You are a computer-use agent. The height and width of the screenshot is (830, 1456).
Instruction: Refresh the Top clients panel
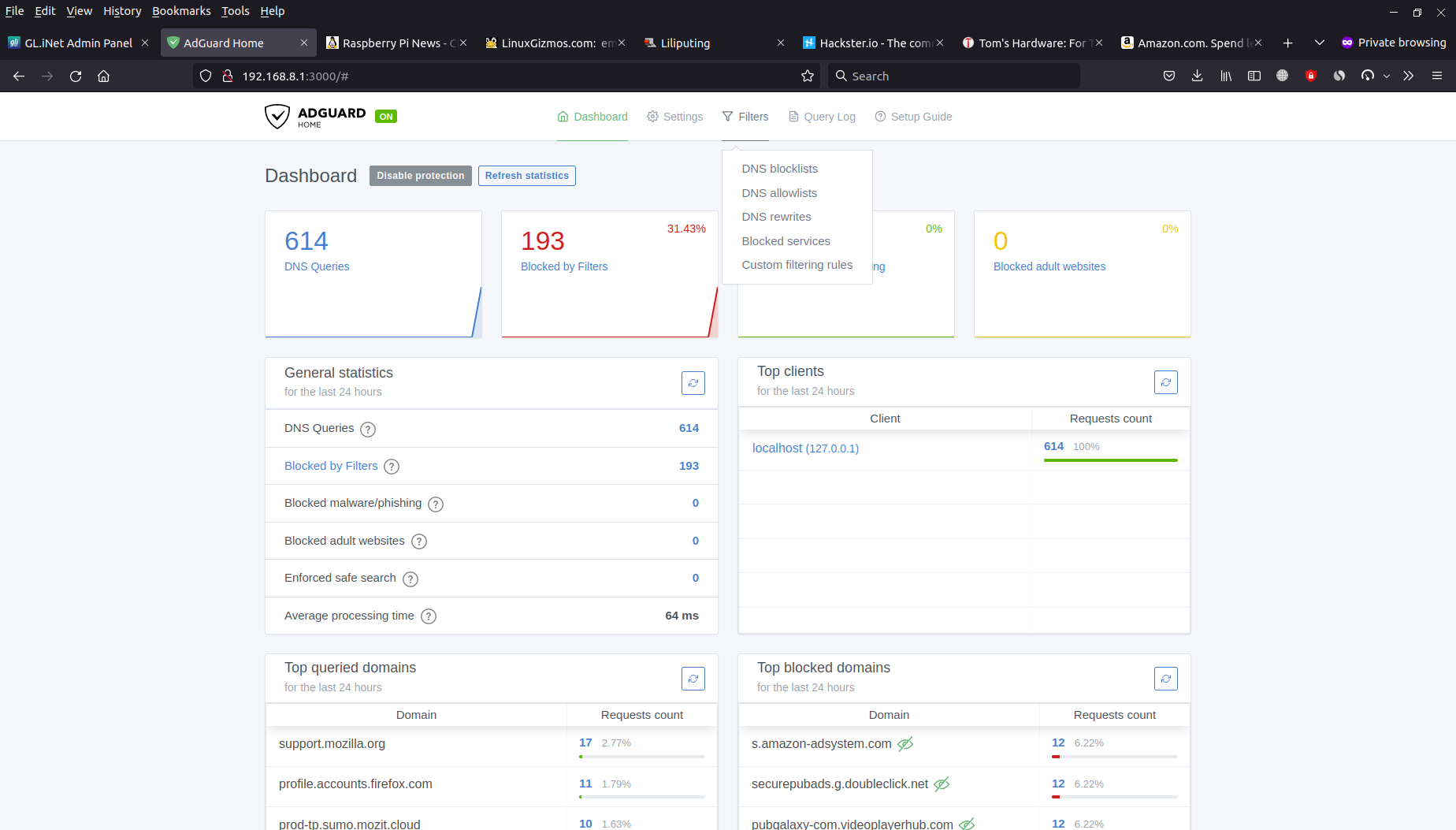pyautogui.click(x=1165, y=382)
